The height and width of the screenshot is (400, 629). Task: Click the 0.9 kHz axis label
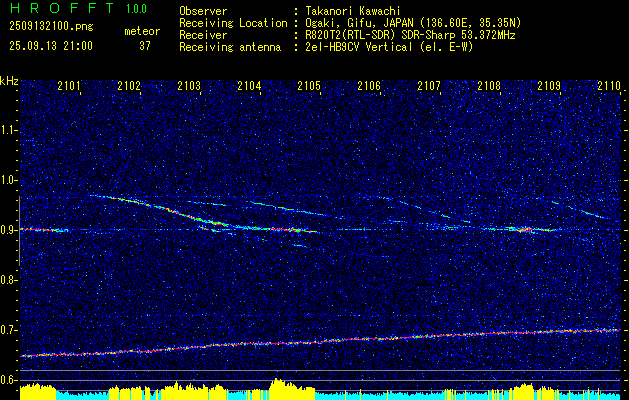(8, 230)
